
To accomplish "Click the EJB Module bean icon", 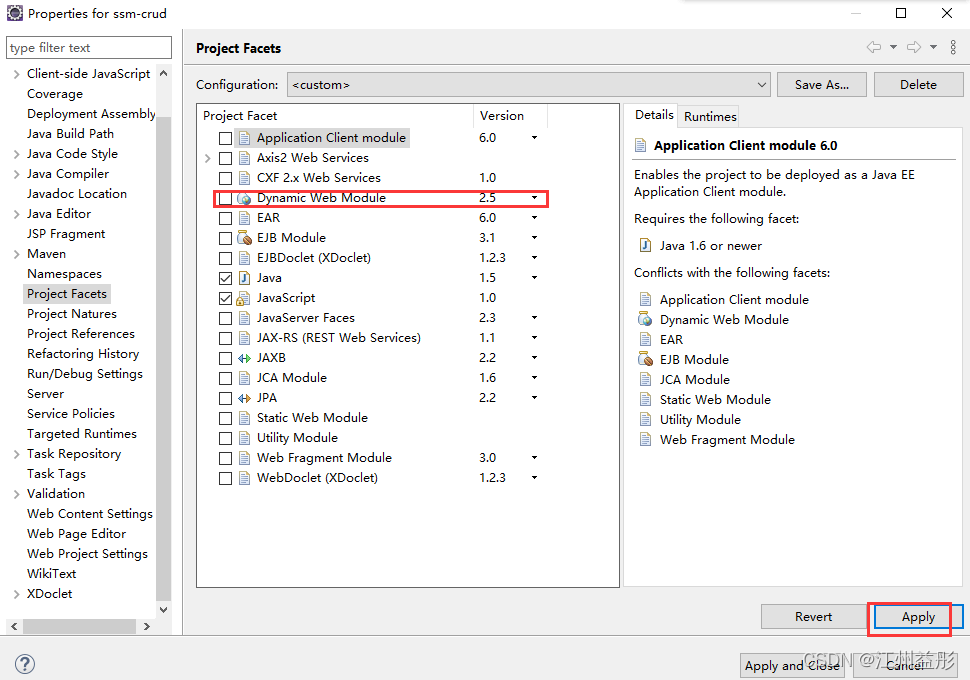I will (x=244, y=238).
